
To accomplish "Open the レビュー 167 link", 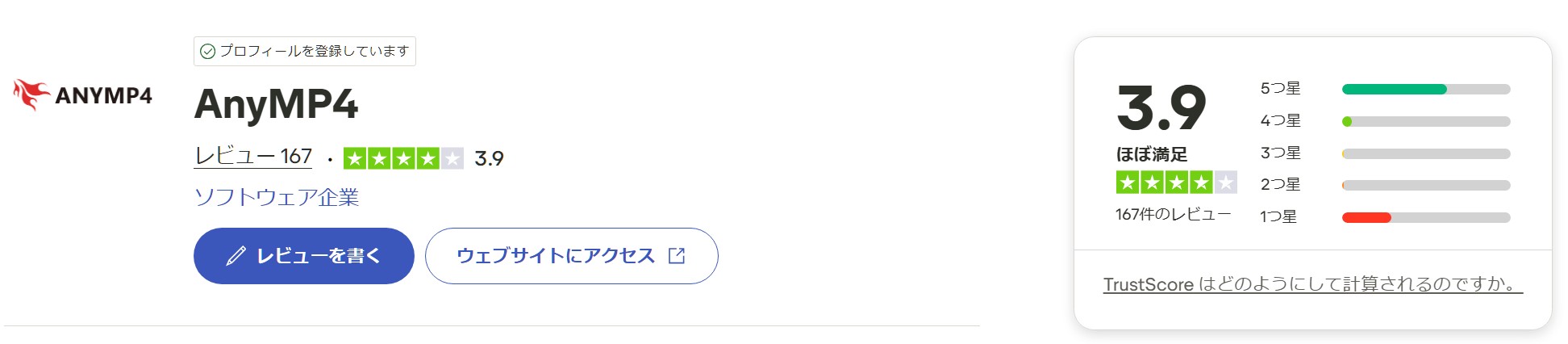I will (x=253, y=156).
